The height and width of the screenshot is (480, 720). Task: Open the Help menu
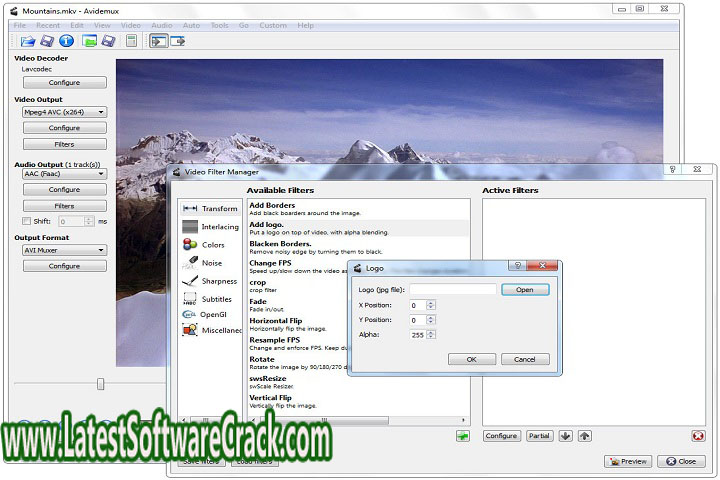(x=305, y=25)
